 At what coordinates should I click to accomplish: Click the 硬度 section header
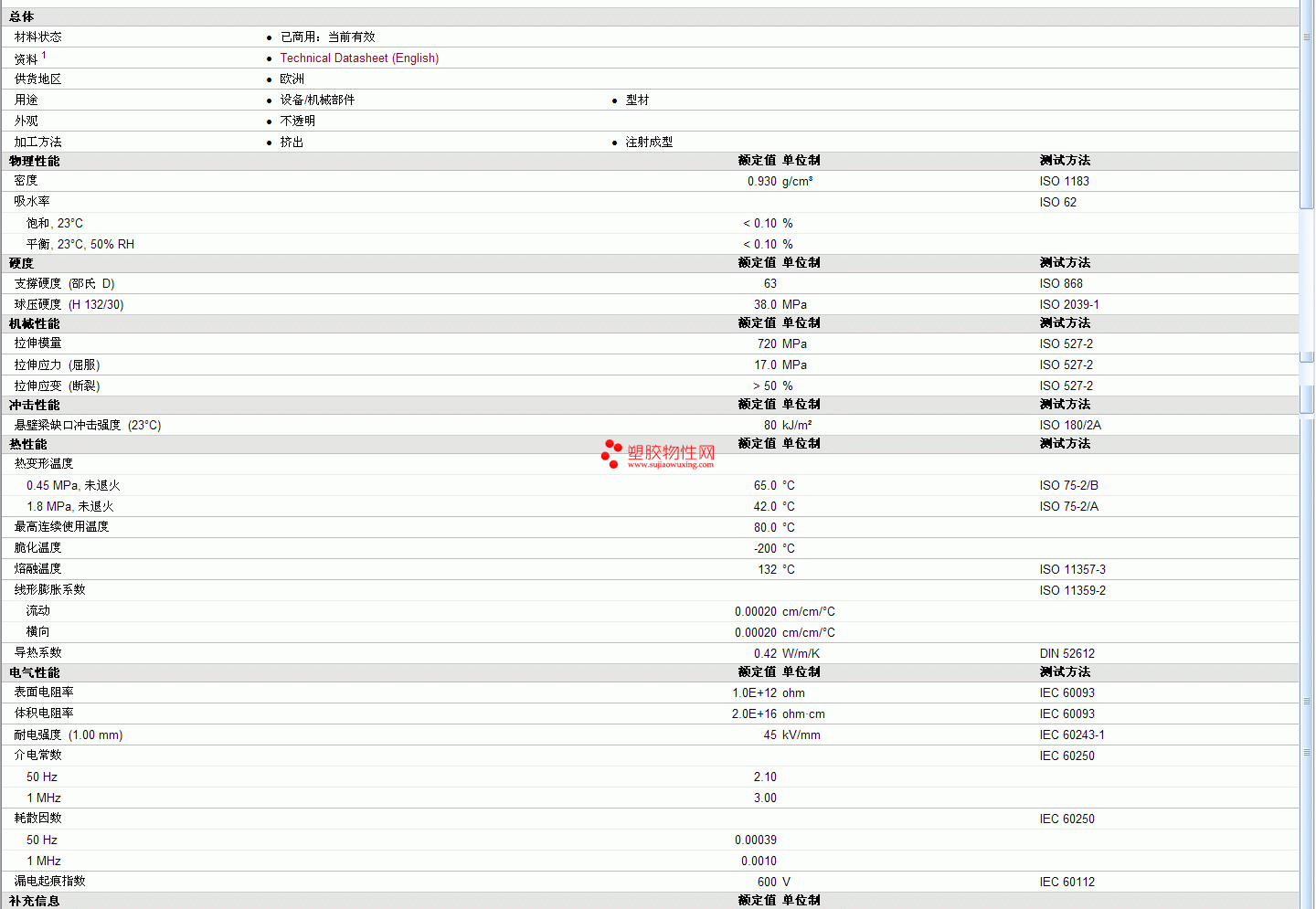point(22,263)
